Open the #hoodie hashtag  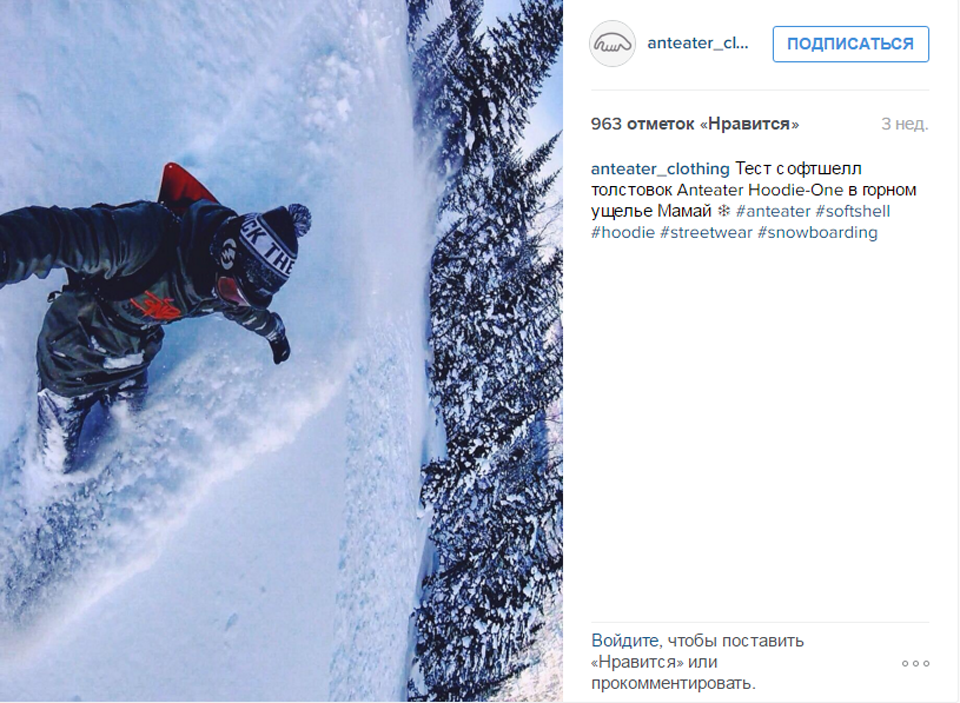tap(623, 233)
